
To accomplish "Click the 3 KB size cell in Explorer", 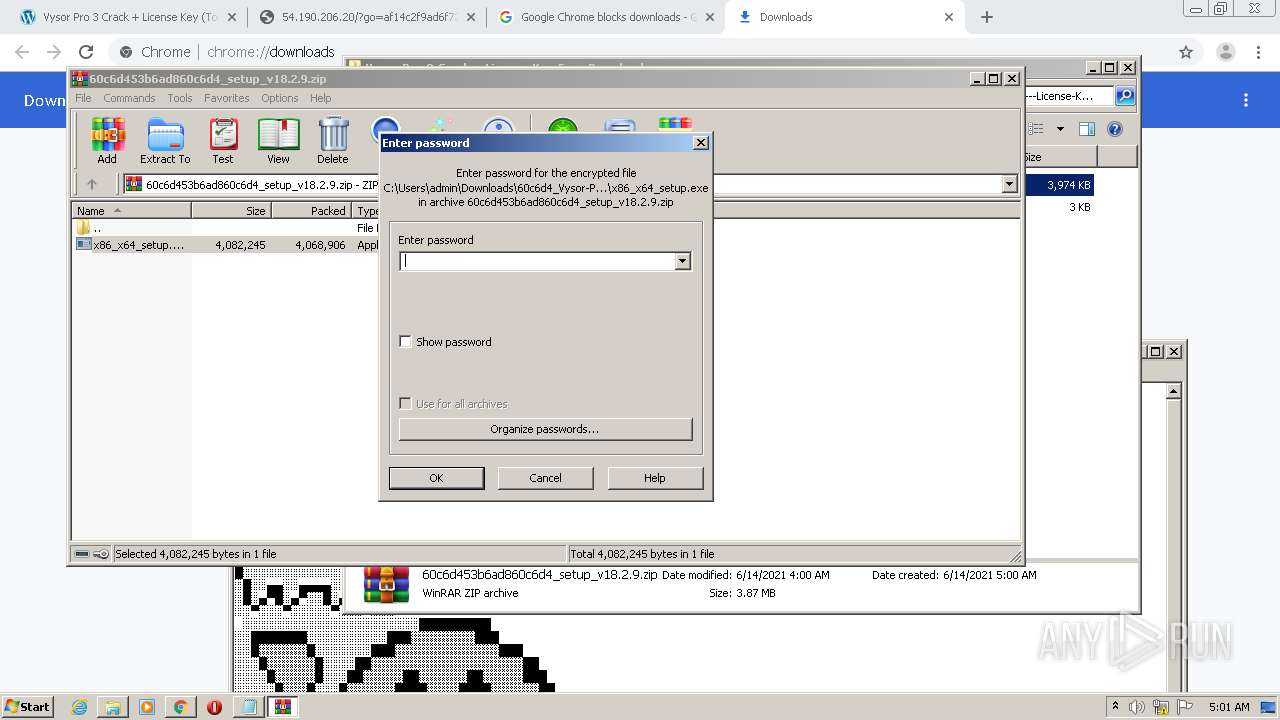I will click(x=1079, y=207).
